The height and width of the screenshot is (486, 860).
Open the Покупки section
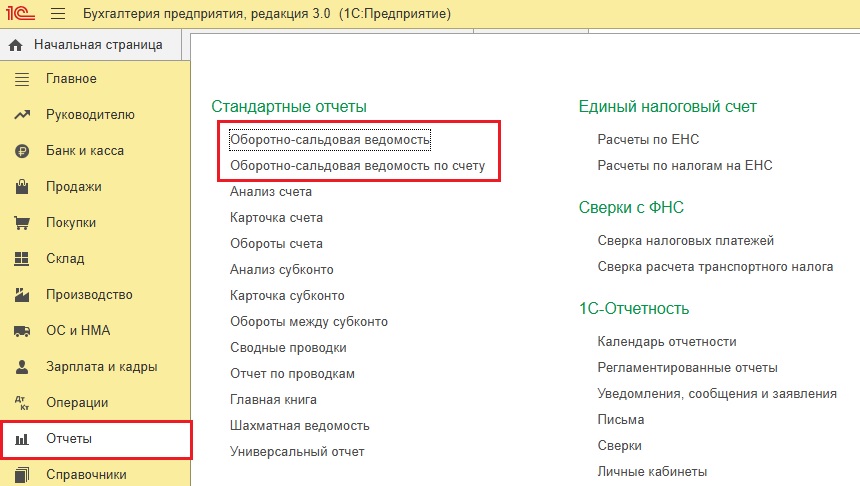[x=71, y=223]
